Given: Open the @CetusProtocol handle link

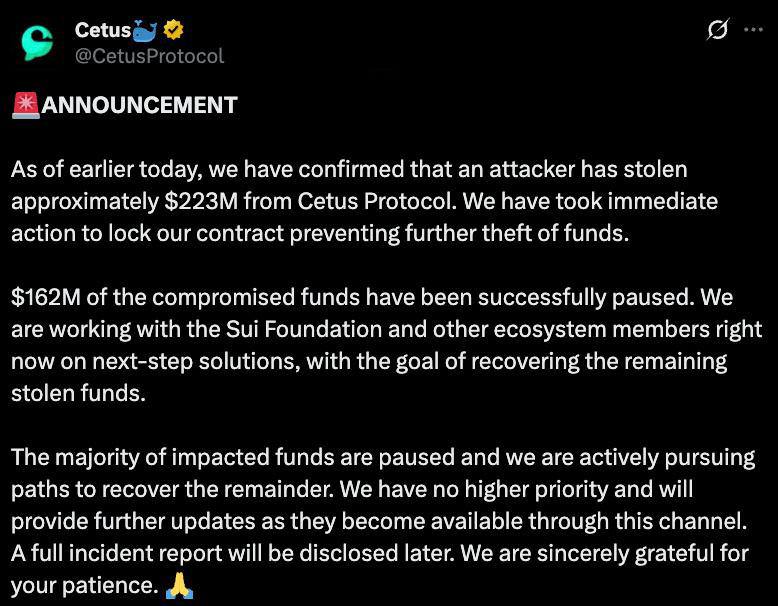Looking at the screenshot, I should tap(149, 56).
